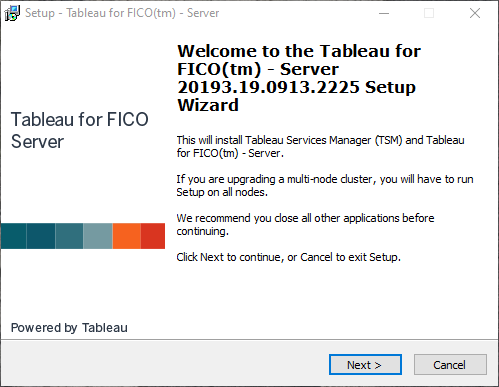
Task: Cancel the Tableau for FICO setup
Action: click(450, 364)
